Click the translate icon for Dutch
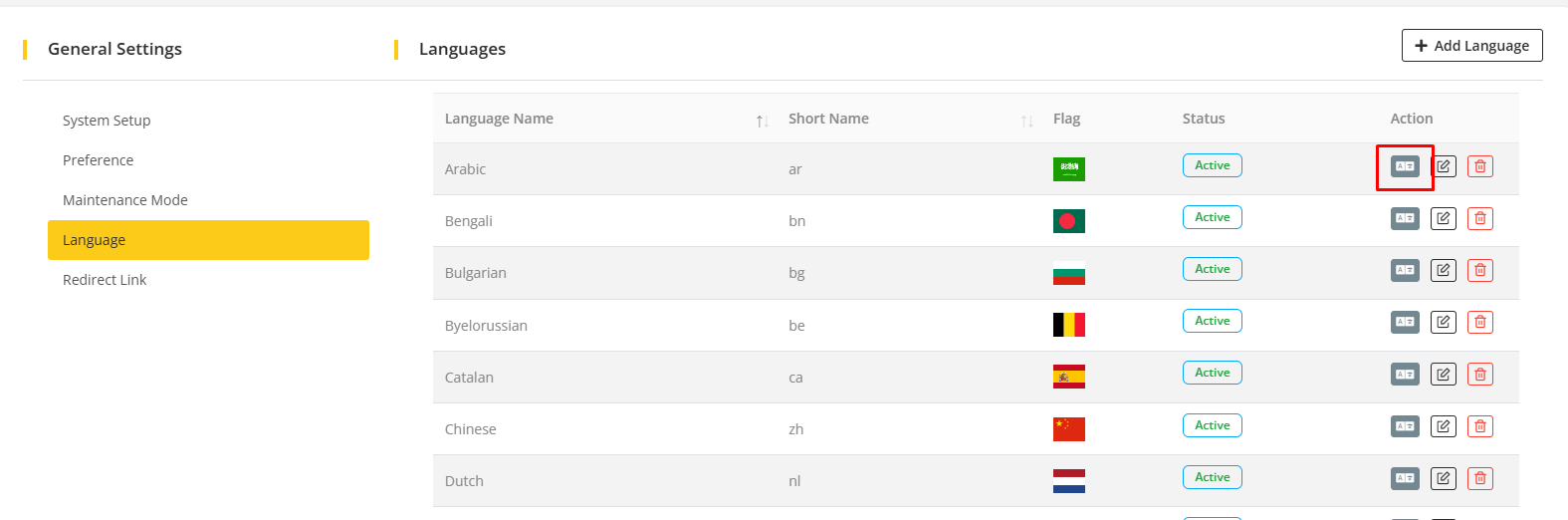 pyautogui.click(x=1405, y=478)
